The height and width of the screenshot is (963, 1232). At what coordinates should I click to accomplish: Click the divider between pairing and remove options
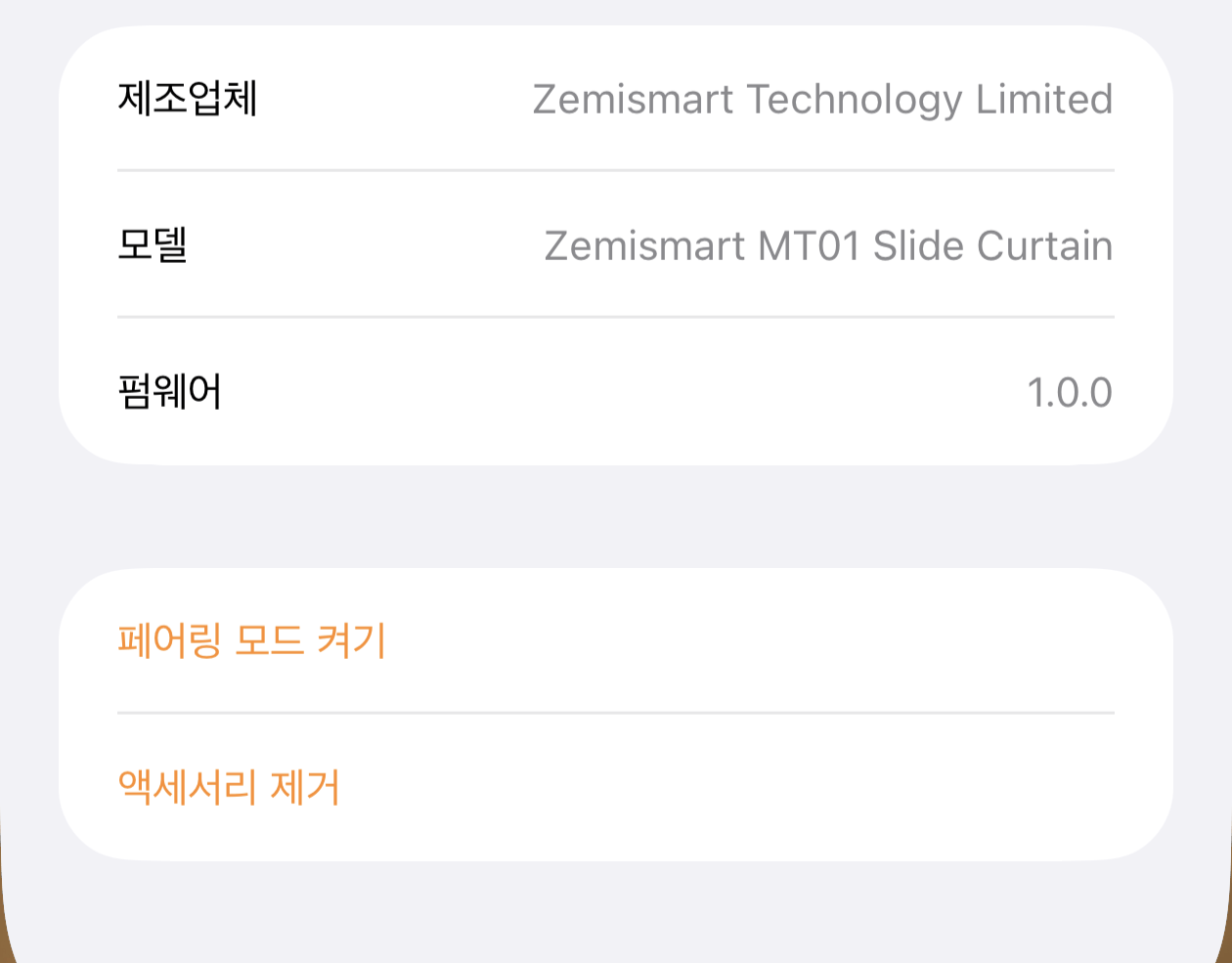(616, 714)
